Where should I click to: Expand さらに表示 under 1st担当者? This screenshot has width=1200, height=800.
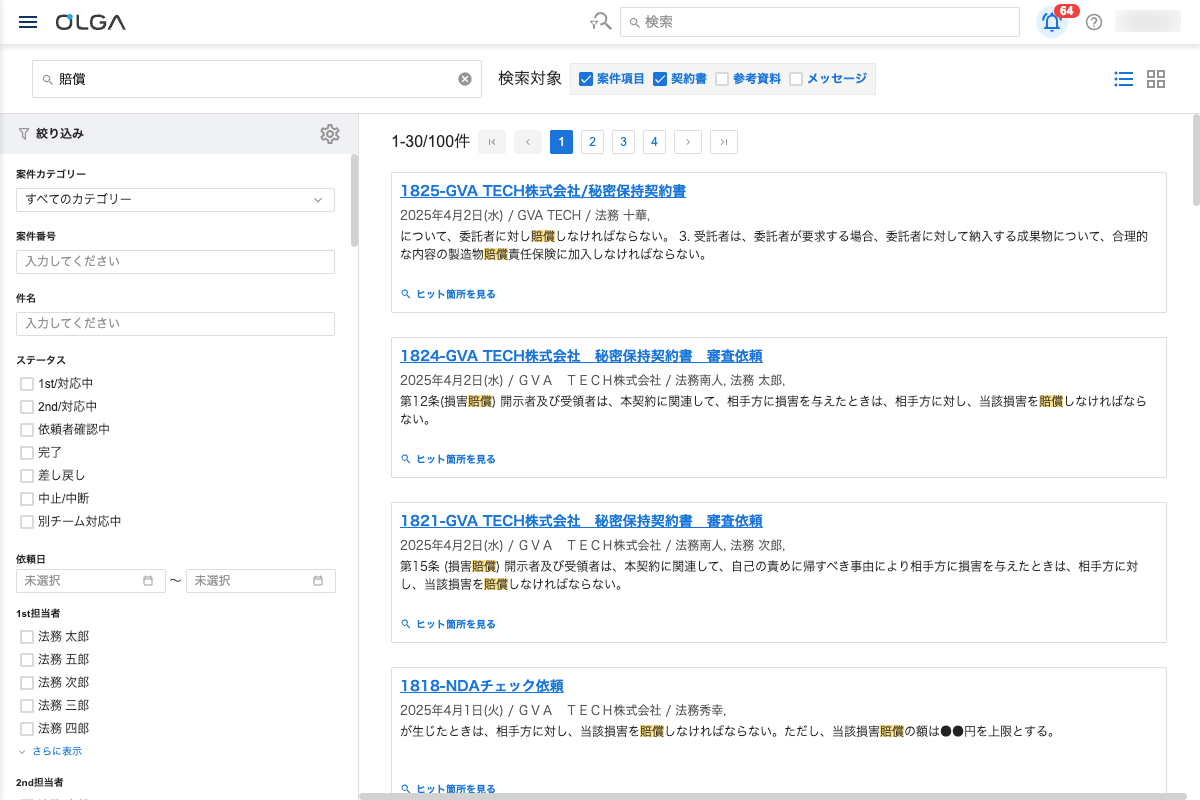pos(50,751)
